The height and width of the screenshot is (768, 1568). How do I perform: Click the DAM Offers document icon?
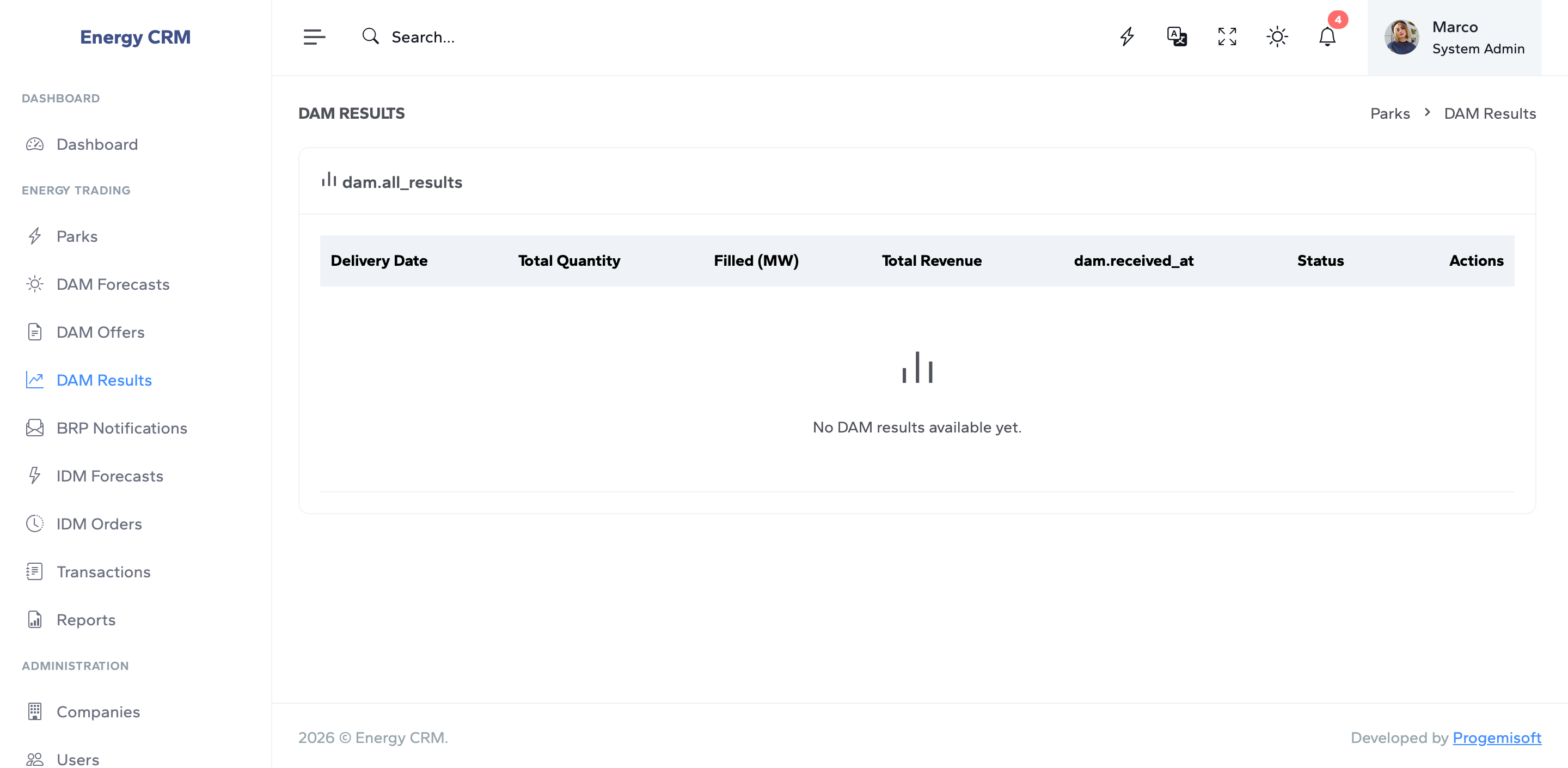click(x=35, y=332)
